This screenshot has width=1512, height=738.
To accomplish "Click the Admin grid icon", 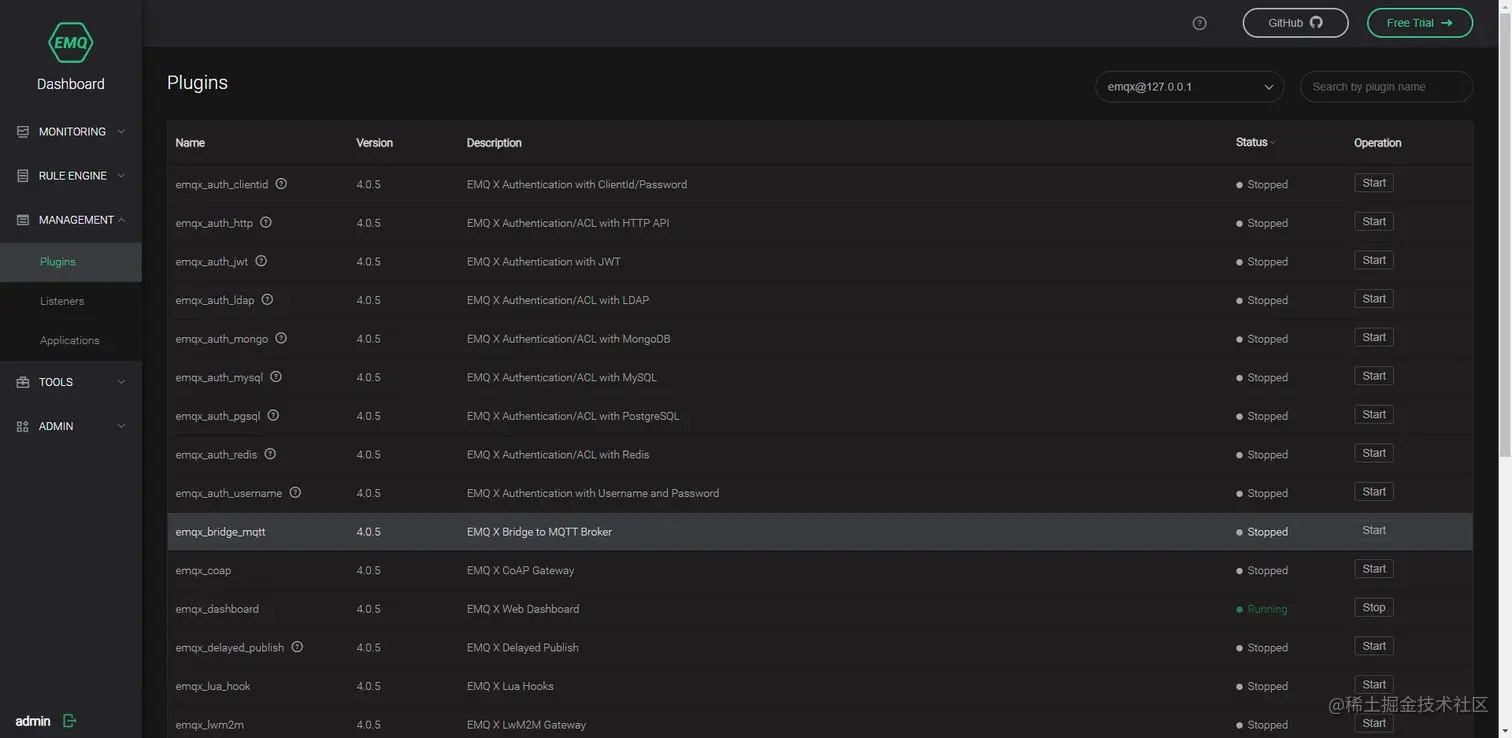I will click(23, 426).
